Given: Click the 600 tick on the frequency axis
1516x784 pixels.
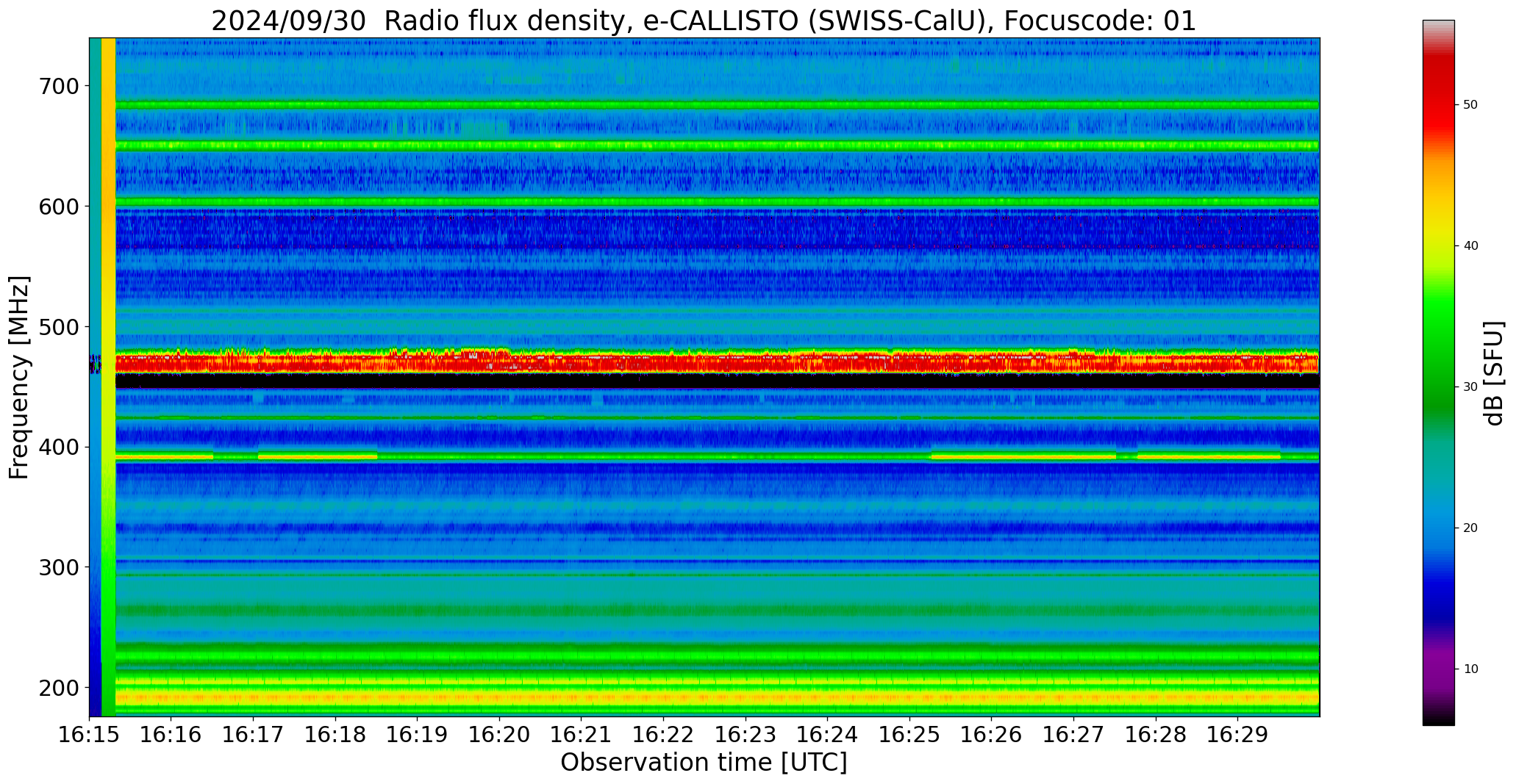Looking at the screenshot, I should click(x=57, y=206).
